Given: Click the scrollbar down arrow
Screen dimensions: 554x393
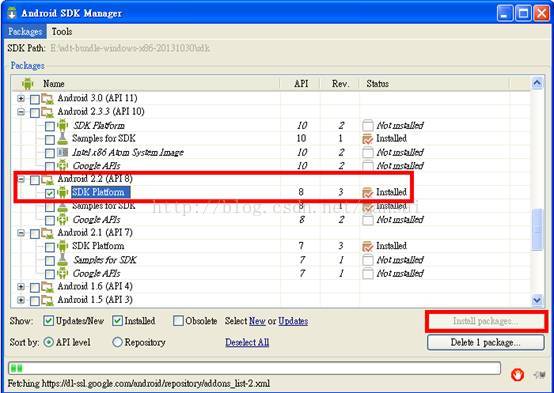Looking at the screenshot, I should click(x=537, y=300).
